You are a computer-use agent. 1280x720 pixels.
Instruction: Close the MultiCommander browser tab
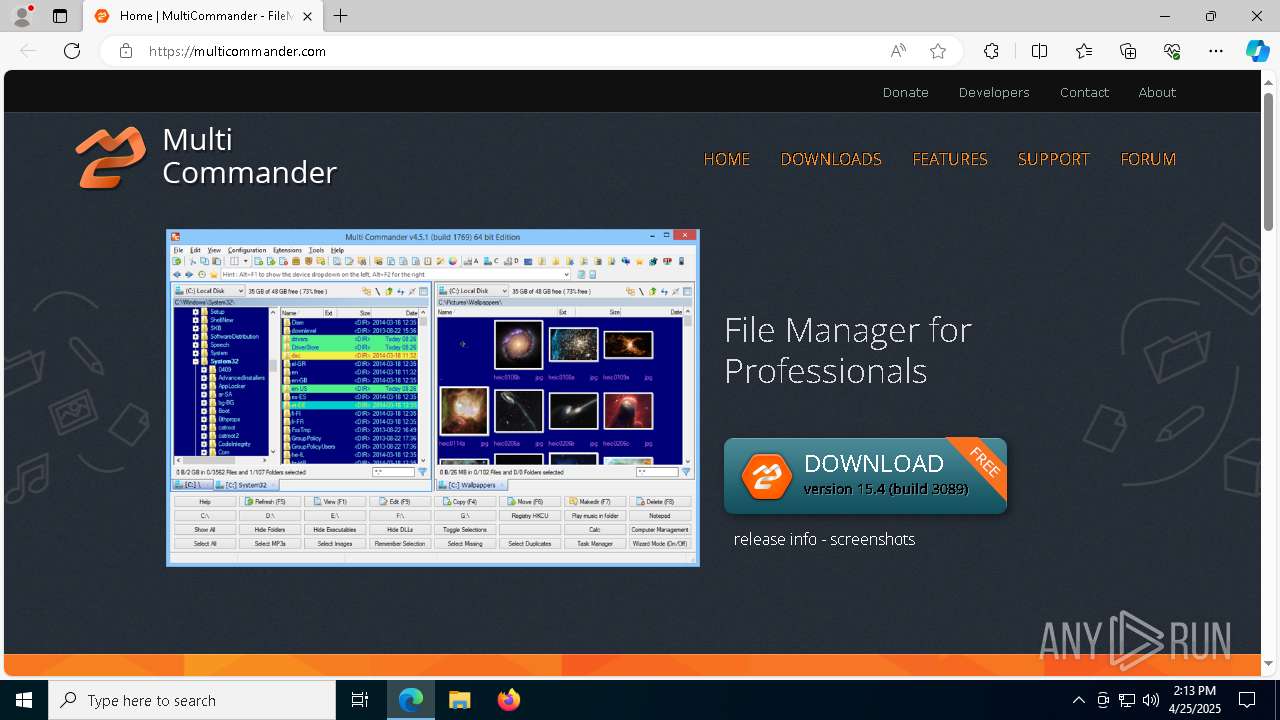click(308, 16)
